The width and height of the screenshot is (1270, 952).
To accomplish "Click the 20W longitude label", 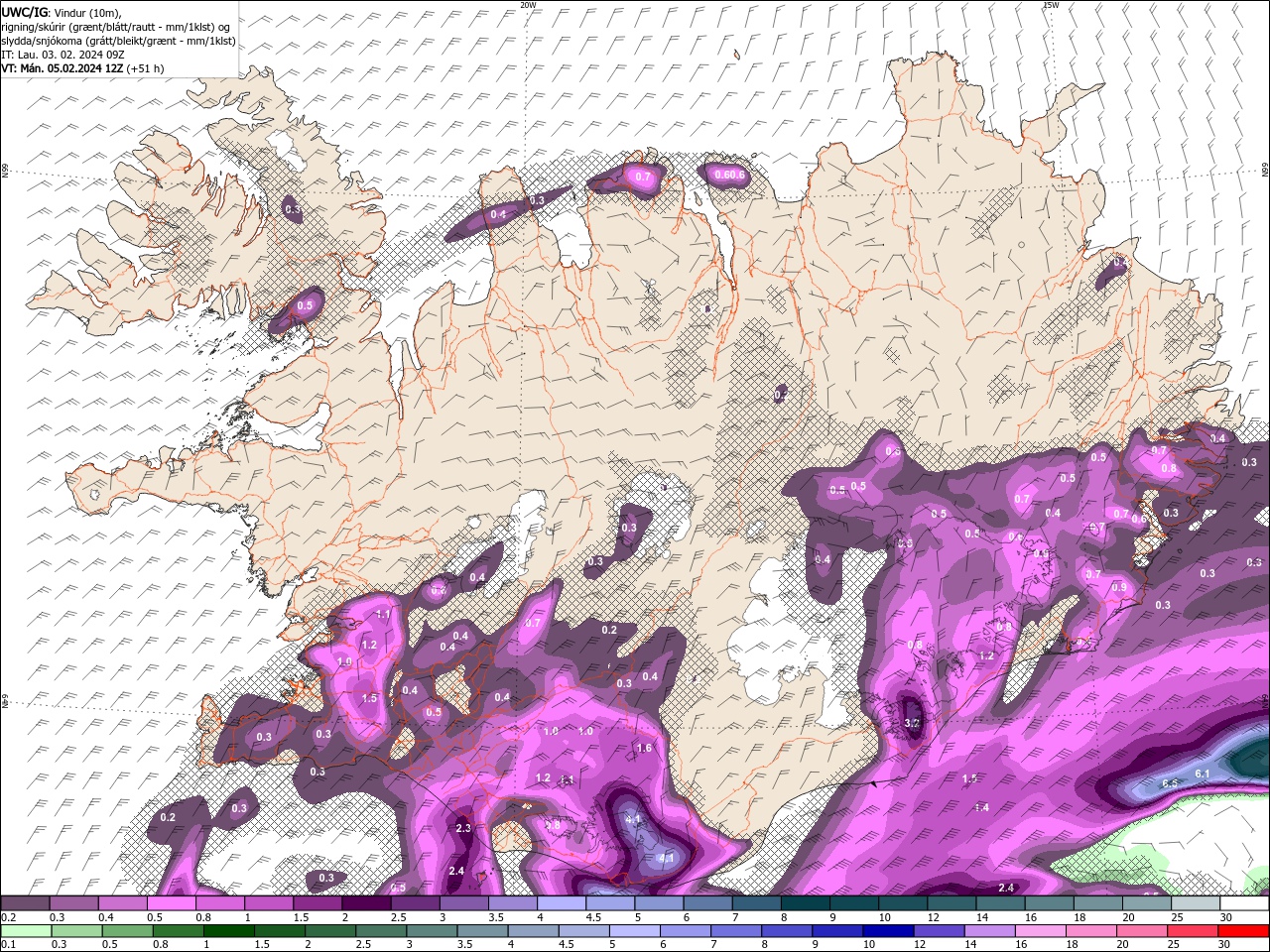I will 528,5.
